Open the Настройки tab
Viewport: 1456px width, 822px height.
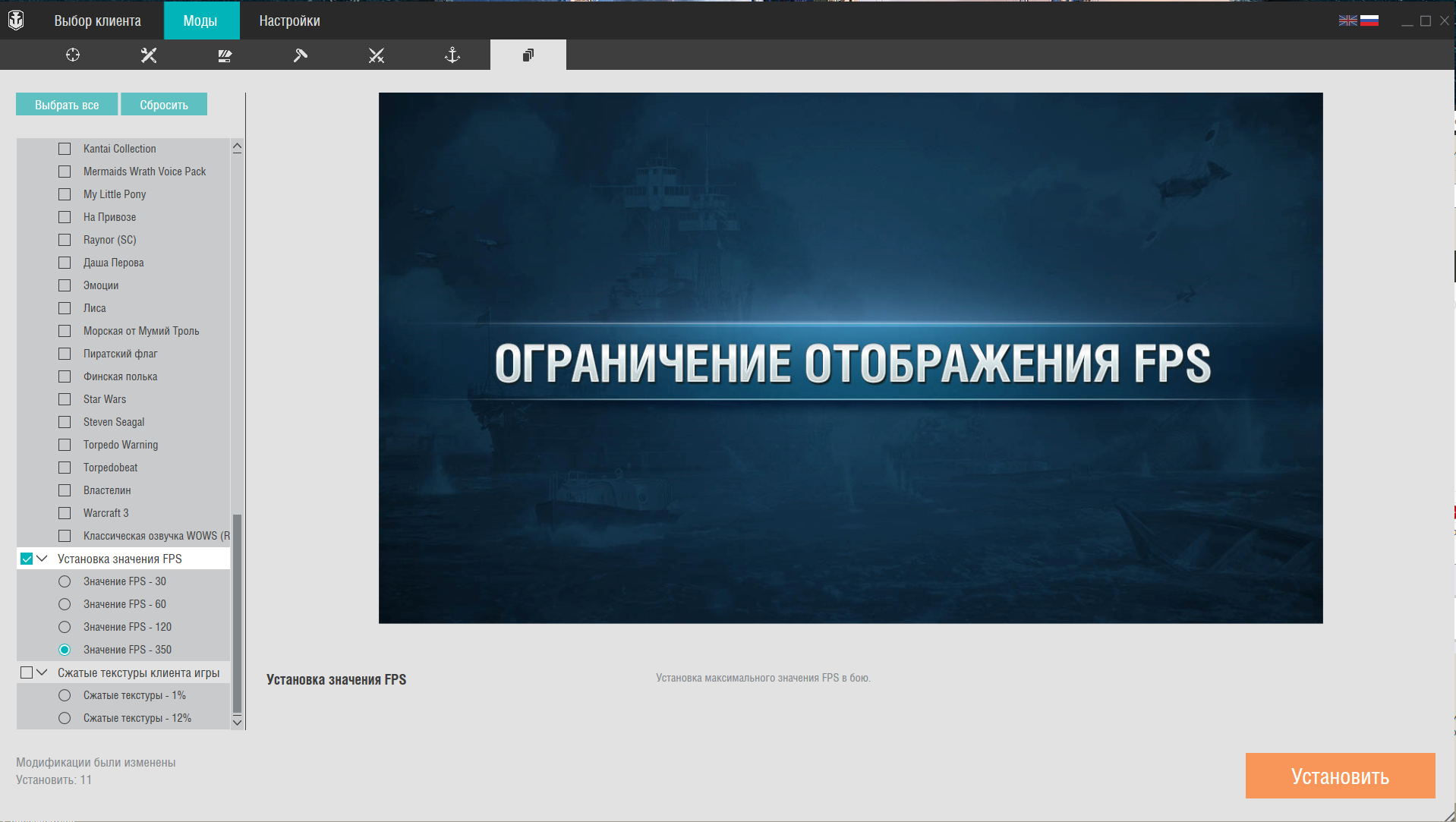click(289, 20)
